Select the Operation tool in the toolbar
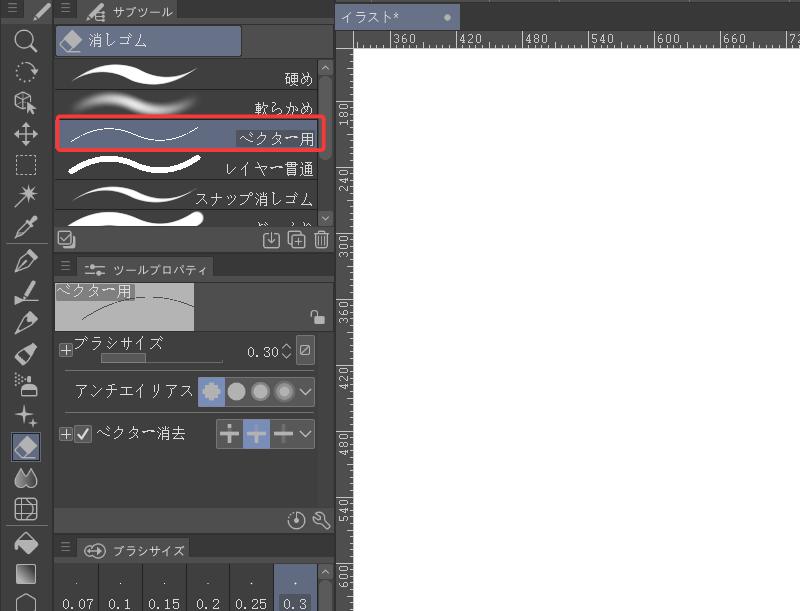The height and width of the screenshot is (611, 800). pyautogui.click(x=25, y=100)
